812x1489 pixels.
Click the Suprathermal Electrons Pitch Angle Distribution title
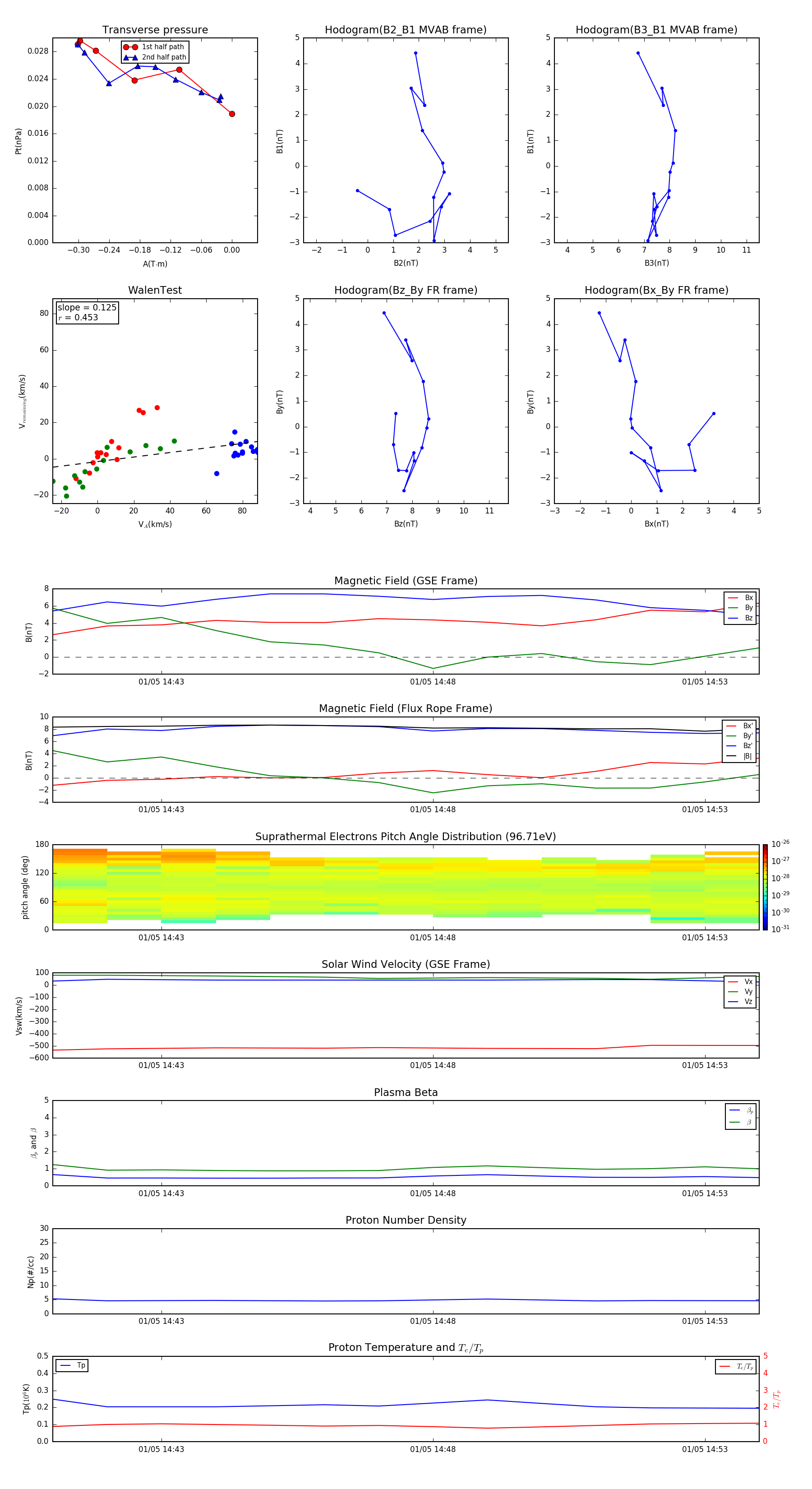(405, 837)
